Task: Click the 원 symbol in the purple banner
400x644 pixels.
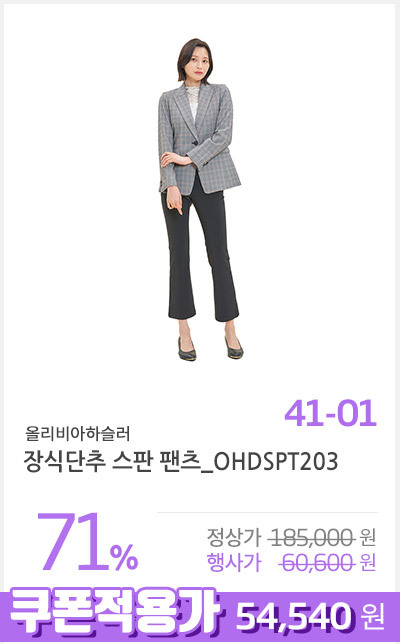Action: (373, 617)
